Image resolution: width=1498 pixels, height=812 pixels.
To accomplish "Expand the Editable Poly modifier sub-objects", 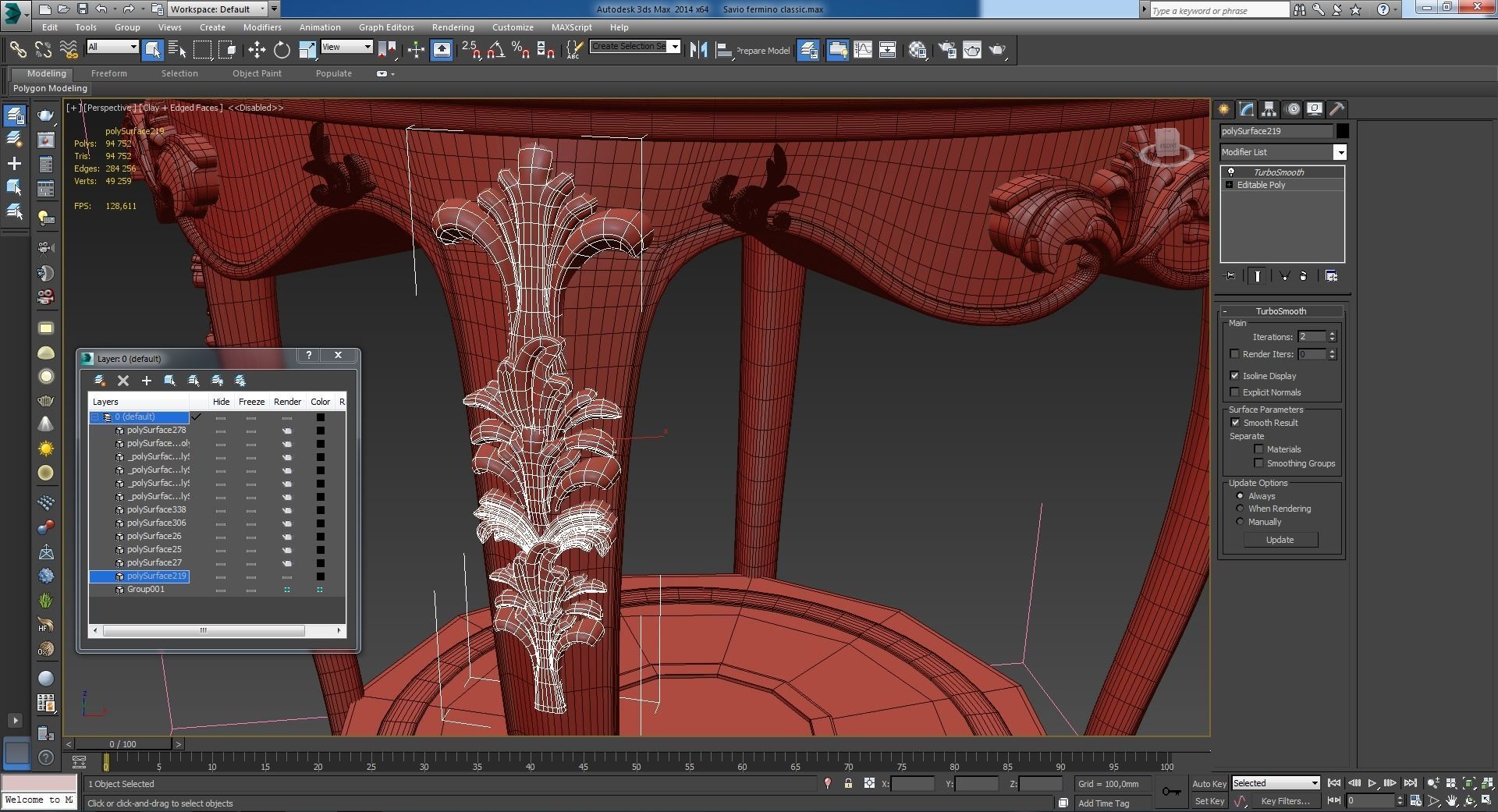I will (1230, 185).
